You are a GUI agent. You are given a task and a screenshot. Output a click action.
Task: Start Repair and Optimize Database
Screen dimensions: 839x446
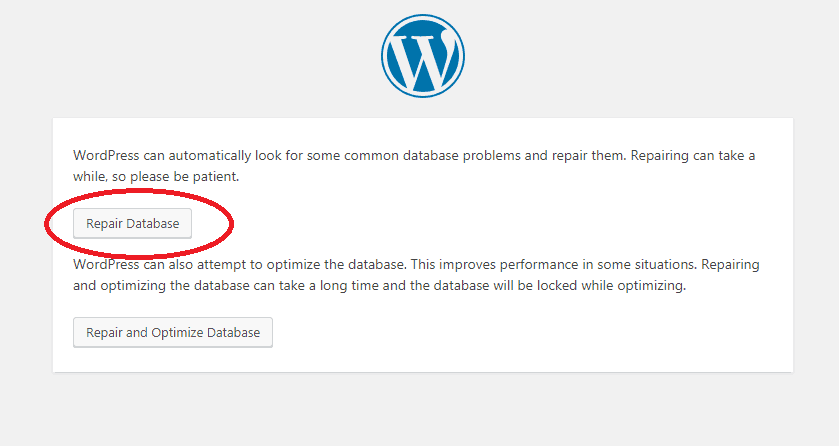click(173, 333)
